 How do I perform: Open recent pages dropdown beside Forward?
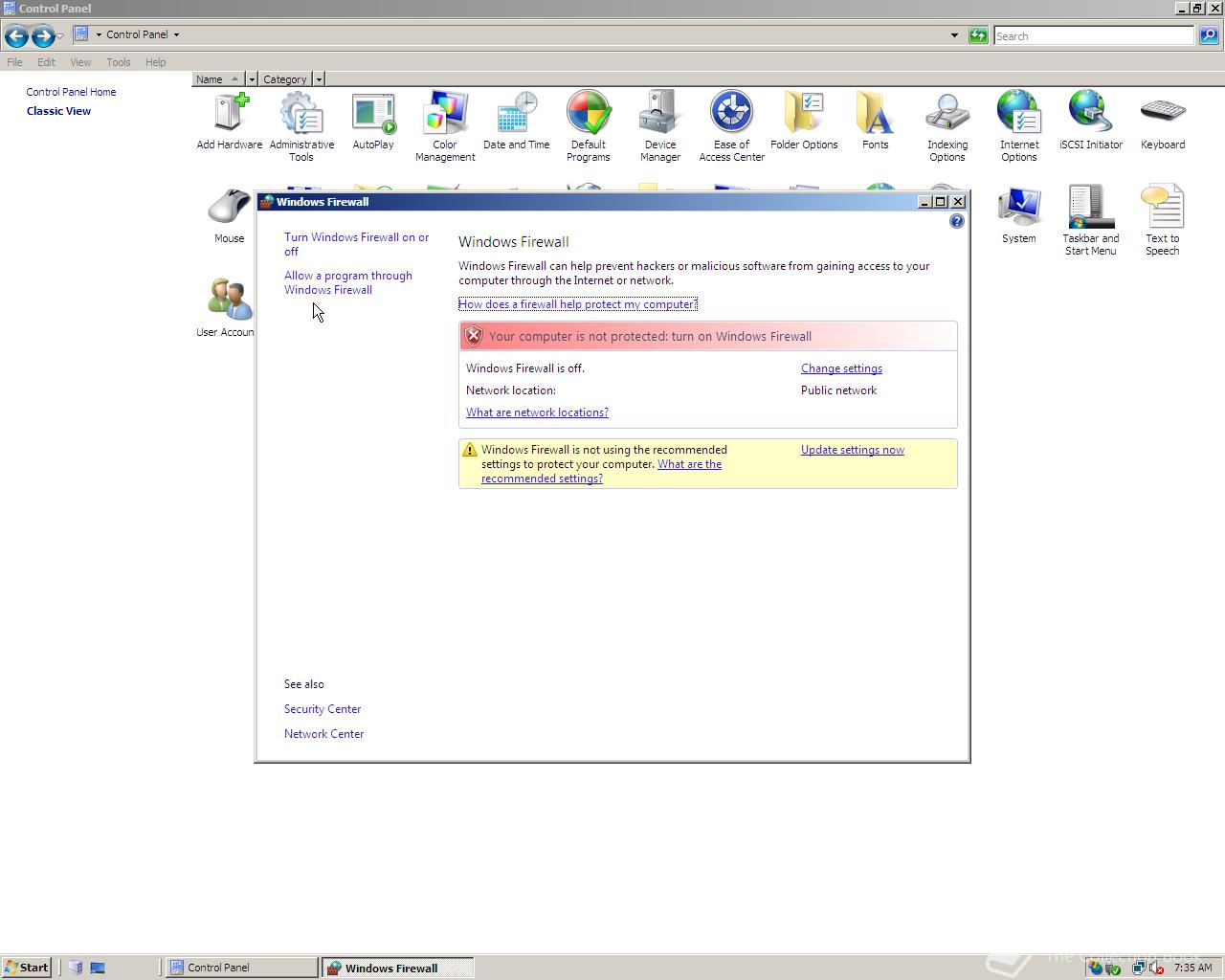[60, 36]
